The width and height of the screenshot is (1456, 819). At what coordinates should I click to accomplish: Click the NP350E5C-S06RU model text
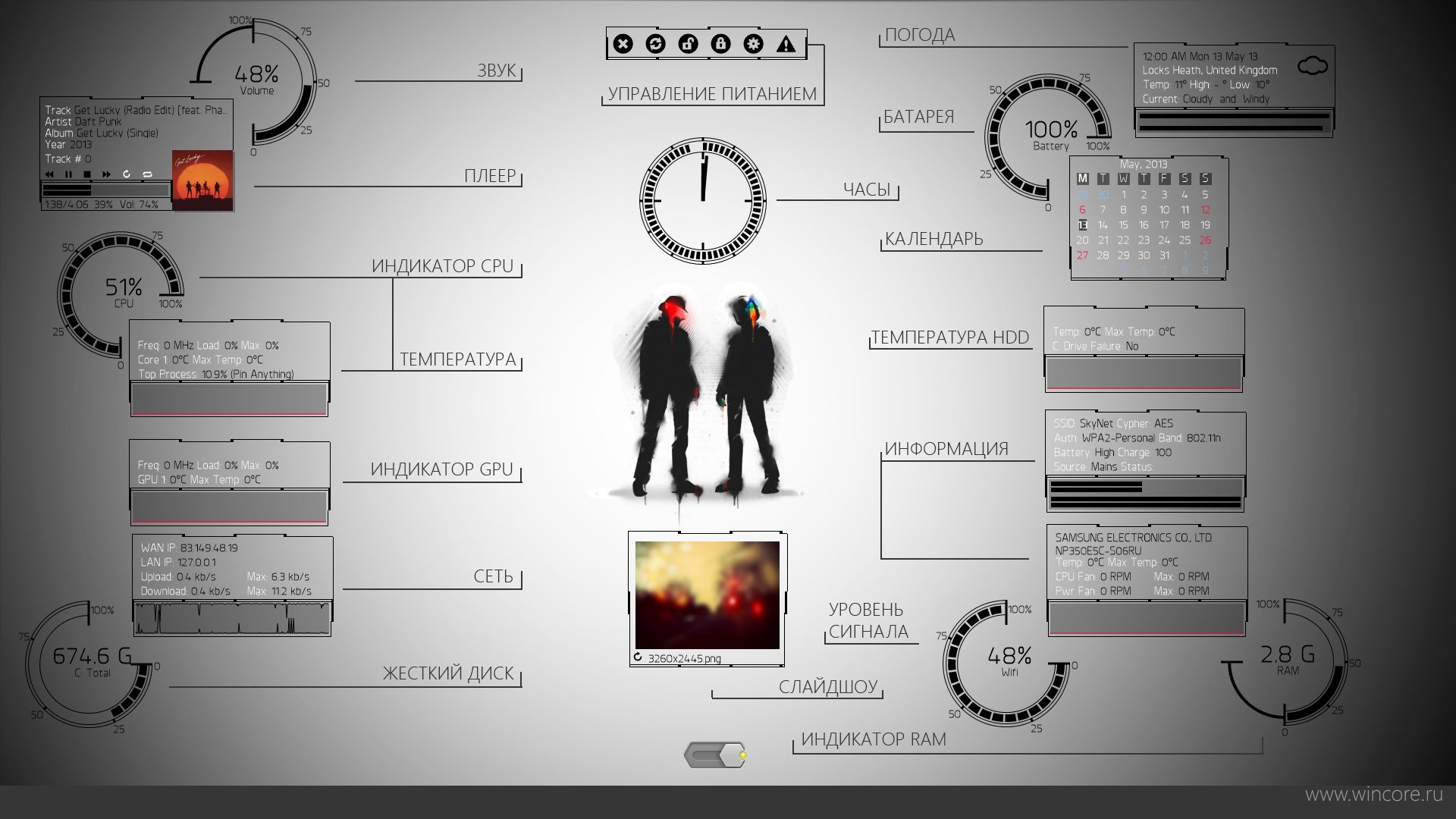click(1098, 551)
